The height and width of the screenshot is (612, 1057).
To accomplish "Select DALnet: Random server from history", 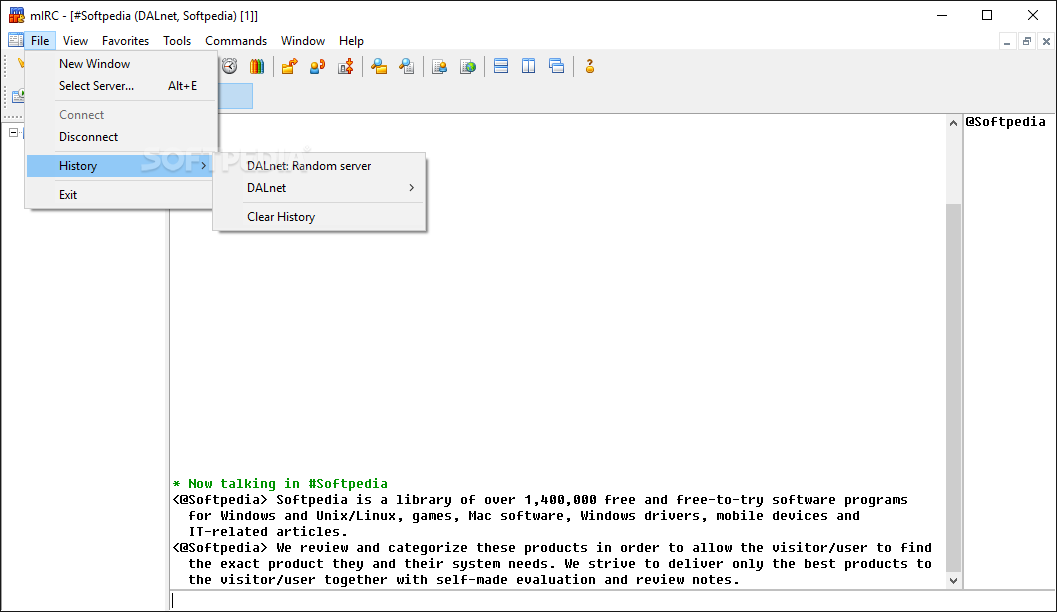I will [320, 166].
